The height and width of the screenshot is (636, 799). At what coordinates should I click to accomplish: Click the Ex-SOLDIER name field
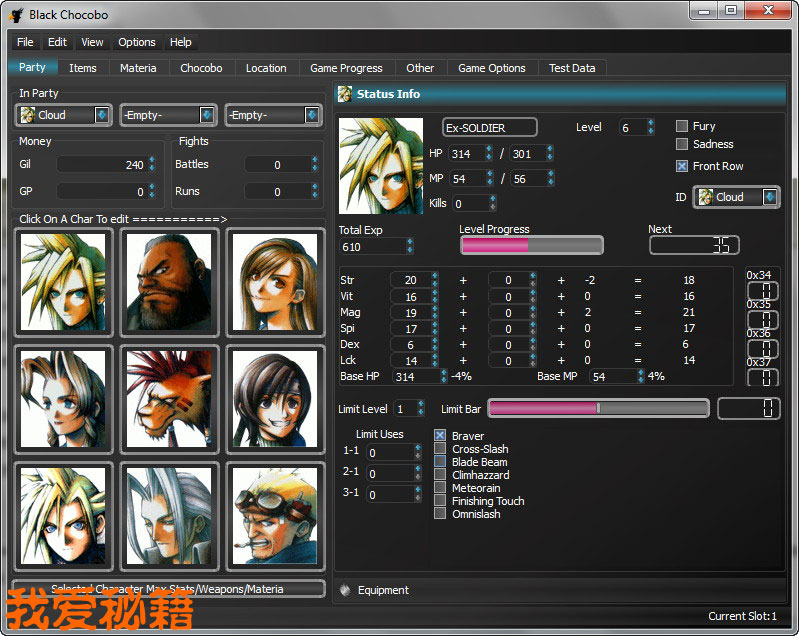[x=490, y=128]
